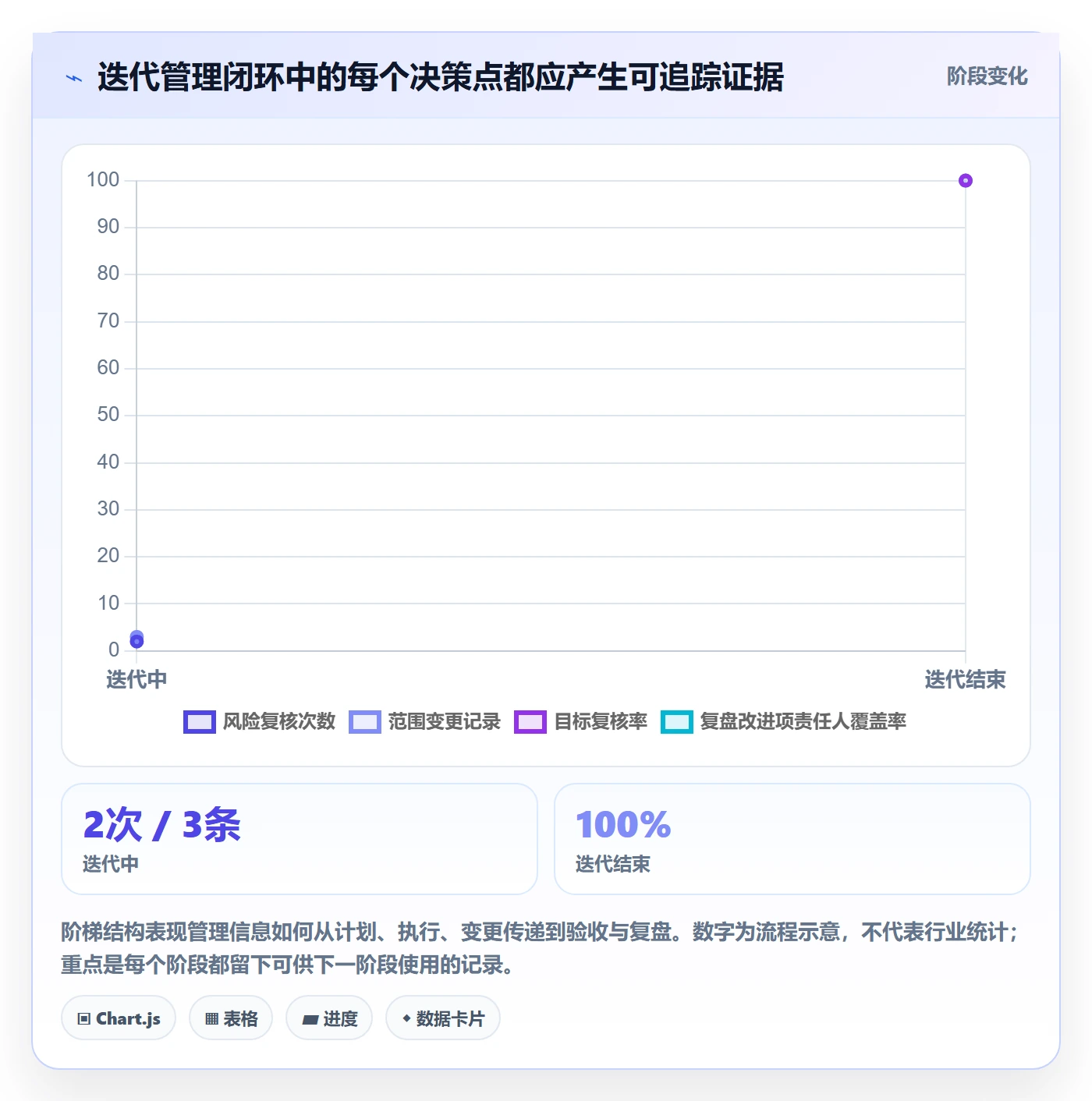Click the 阶段变化 label in the header
This screenshot has height=1101, width=1092.
click(987, 76)
